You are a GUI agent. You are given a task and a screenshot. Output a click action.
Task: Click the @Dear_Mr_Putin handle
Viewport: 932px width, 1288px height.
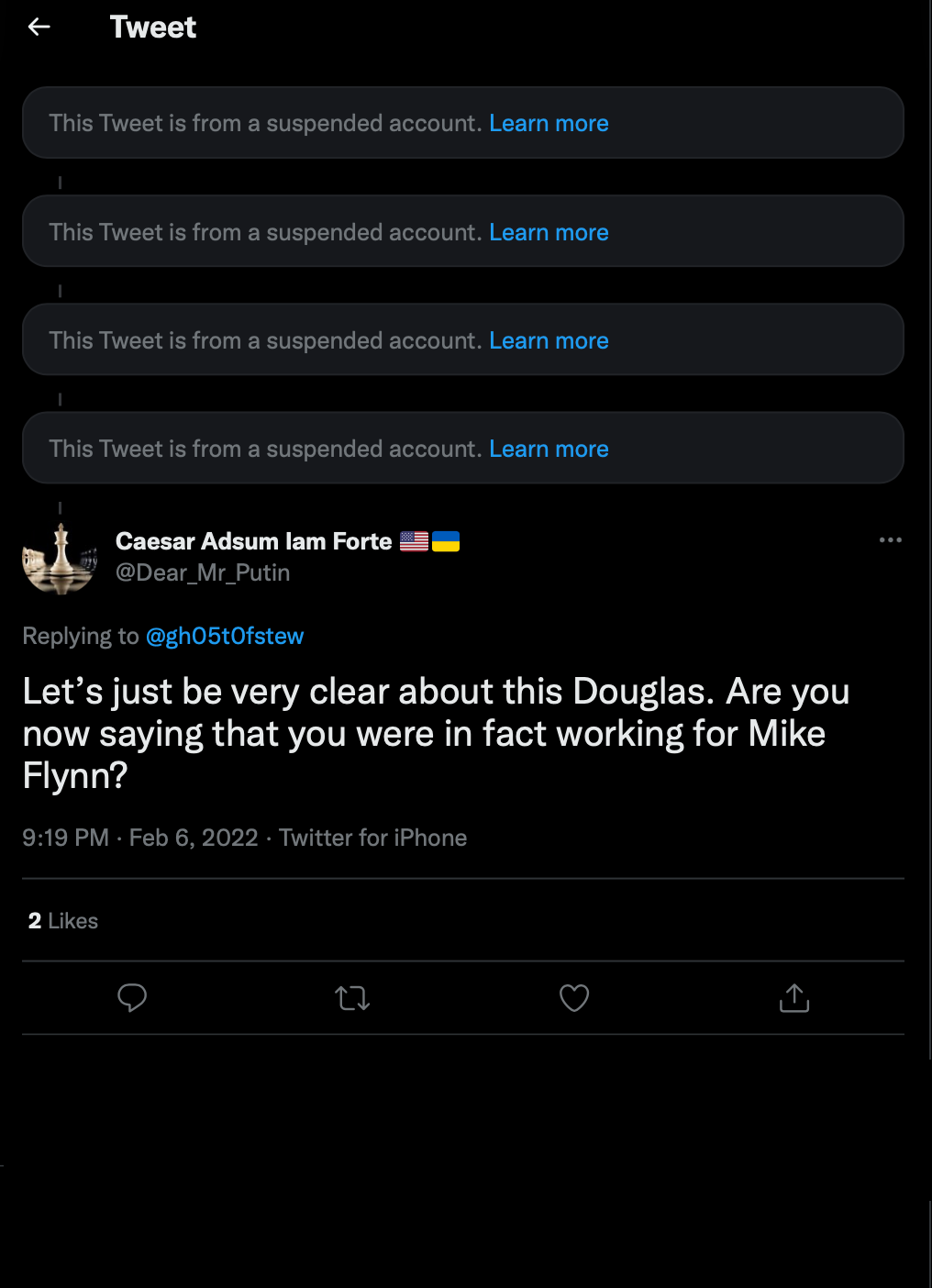(203, 573)
